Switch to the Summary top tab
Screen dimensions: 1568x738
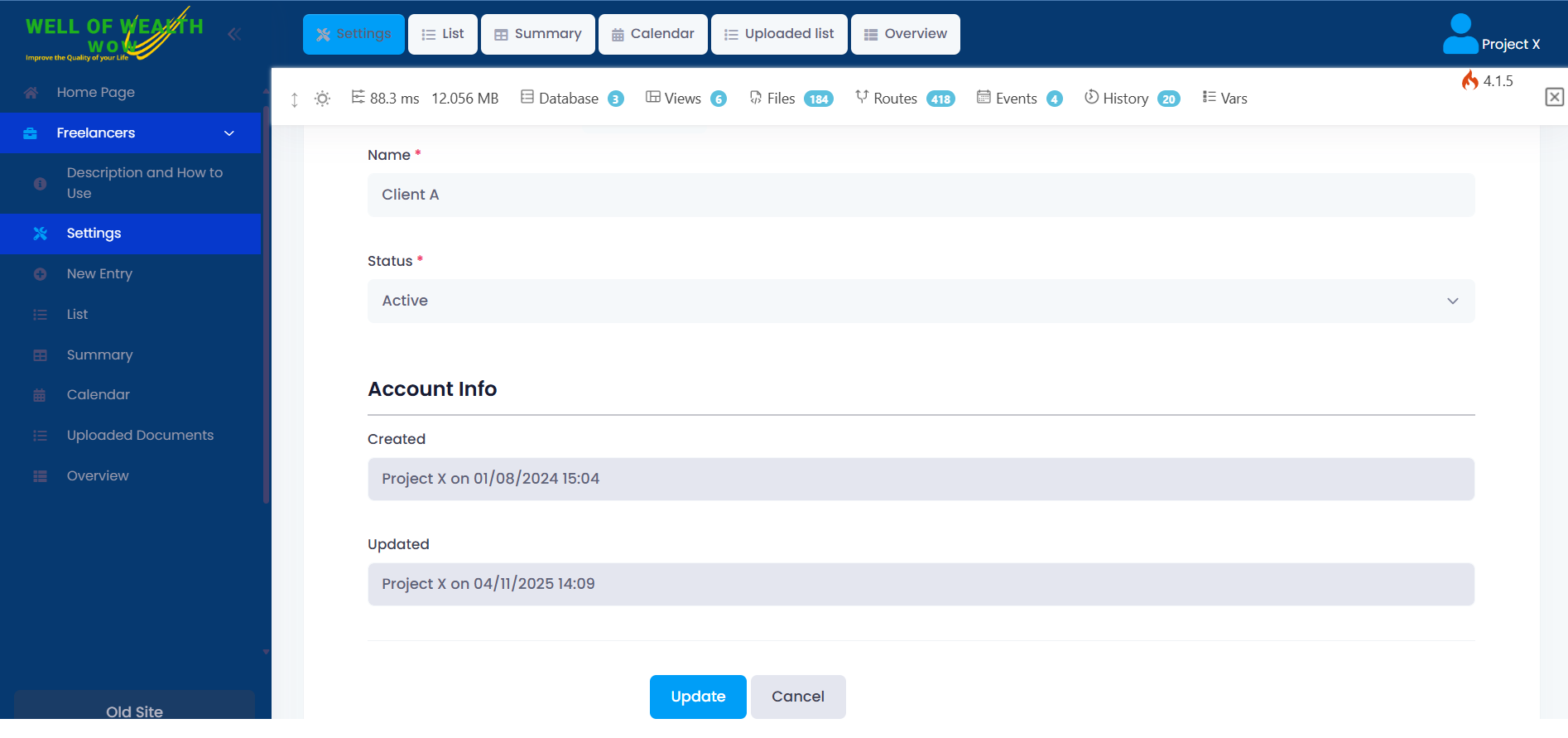pos(538,34)
